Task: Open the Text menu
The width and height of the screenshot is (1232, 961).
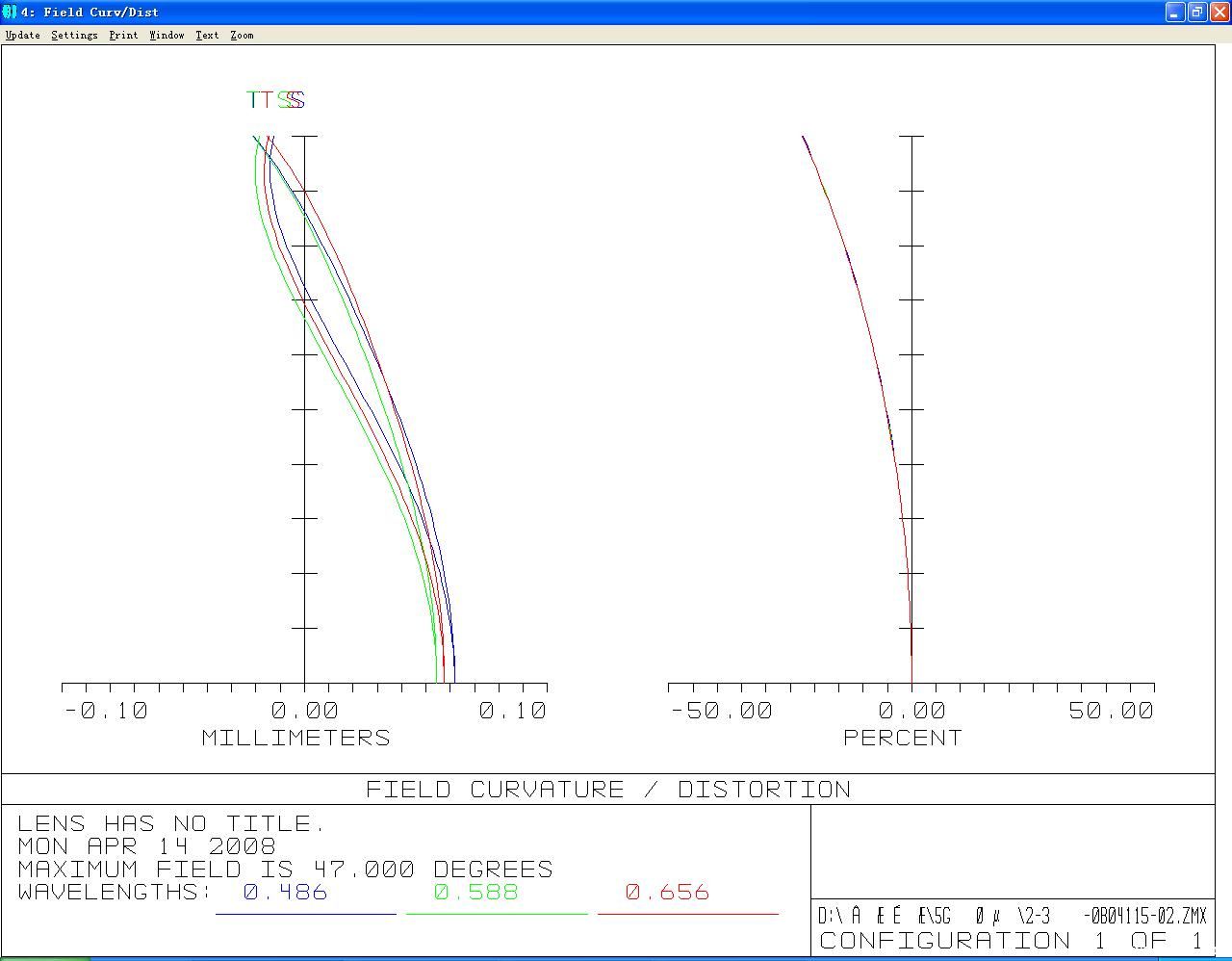Action: tap(207, 35)
